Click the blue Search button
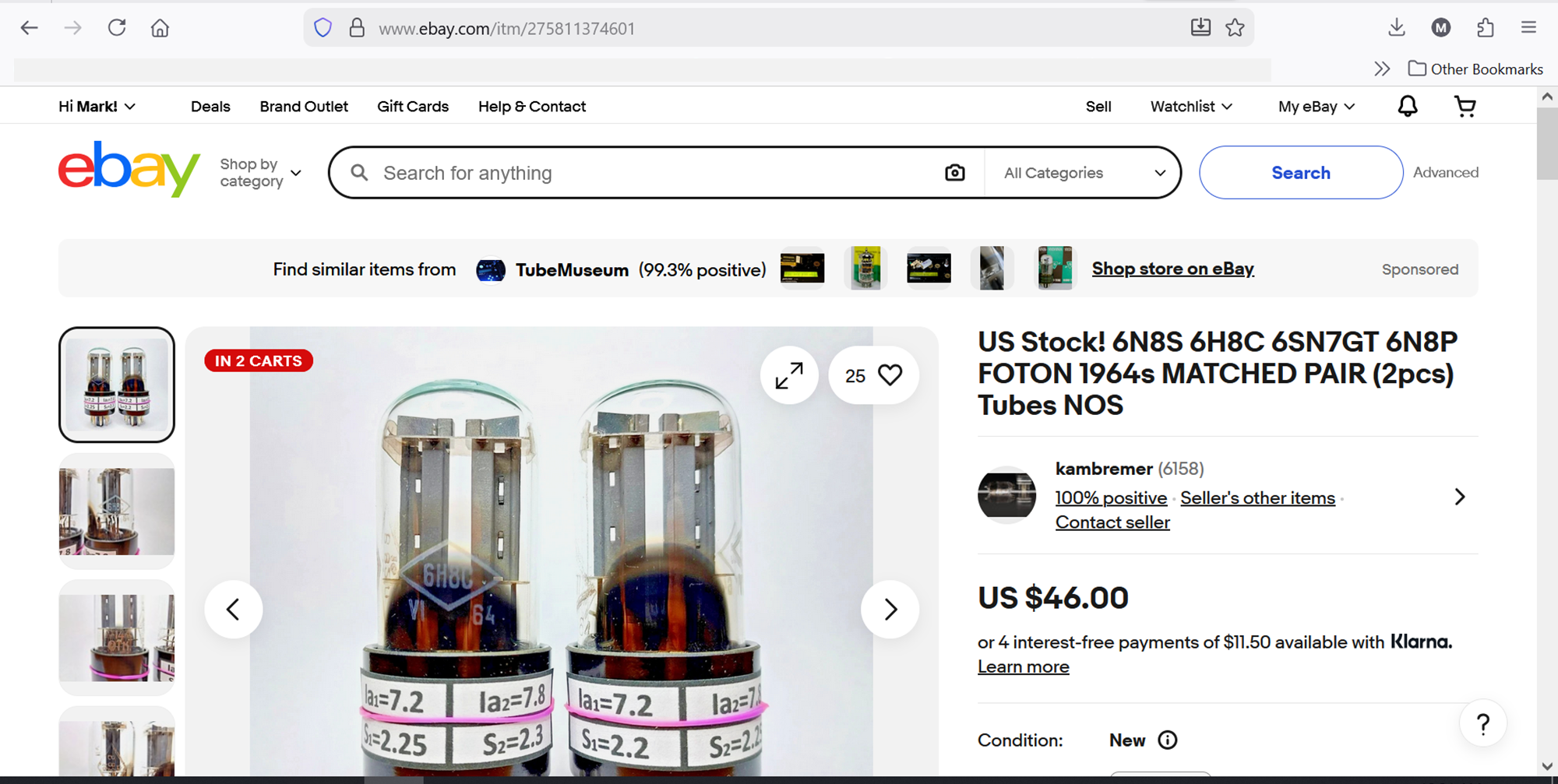This screenshot has height=784, width=1558. [x=1301, y=173]
